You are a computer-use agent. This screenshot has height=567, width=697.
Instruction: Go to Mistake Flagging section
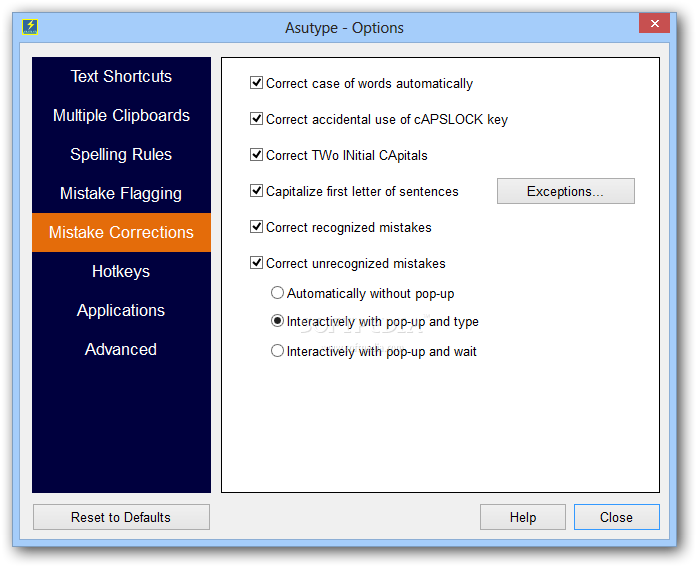(x=121, y=194)
